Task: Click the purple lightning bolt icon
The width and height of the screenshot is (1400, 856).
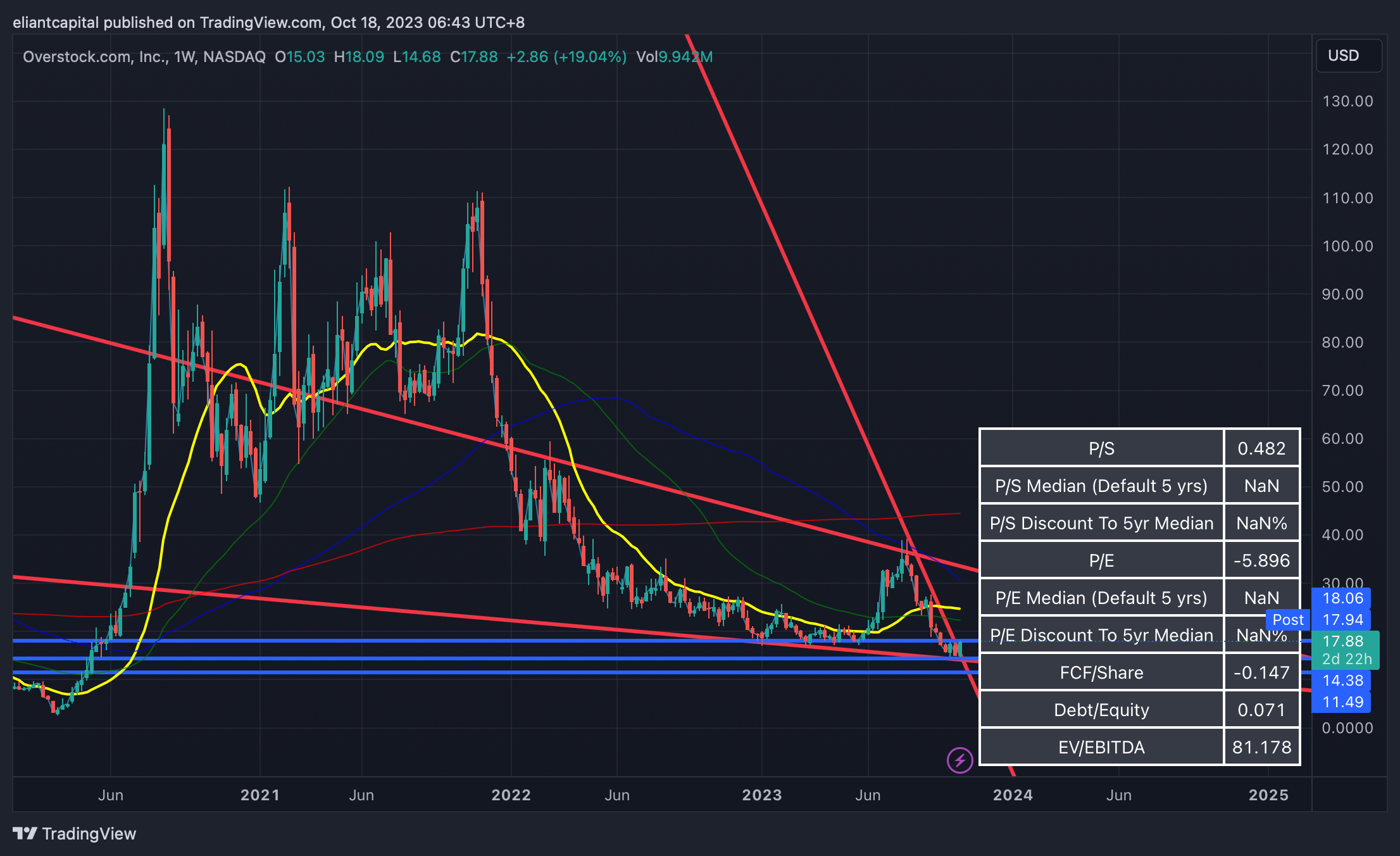Action: (x=959, y=760)
